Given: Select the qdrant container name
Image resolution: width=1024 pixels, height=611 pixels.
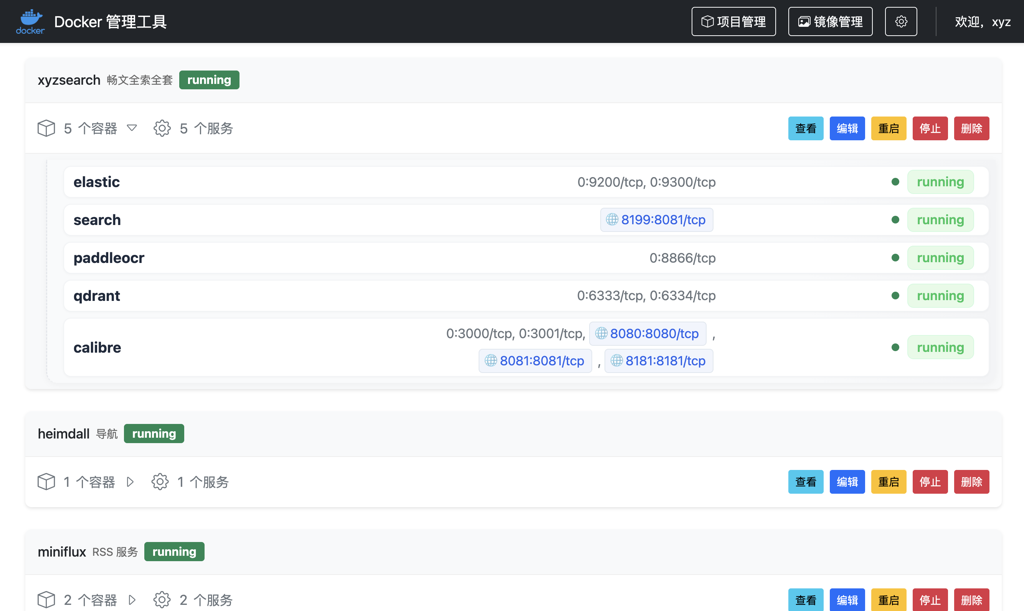Looking at the screenshot, I should point(97,296).
